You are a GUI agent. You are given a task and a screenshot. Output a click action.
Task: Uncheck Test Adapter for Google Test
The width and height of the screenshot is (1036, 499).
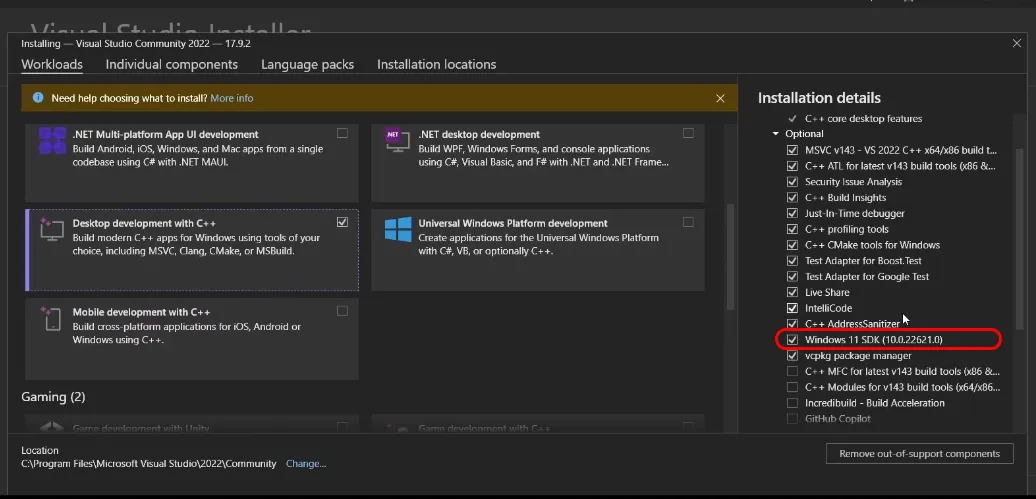[792, 277]
